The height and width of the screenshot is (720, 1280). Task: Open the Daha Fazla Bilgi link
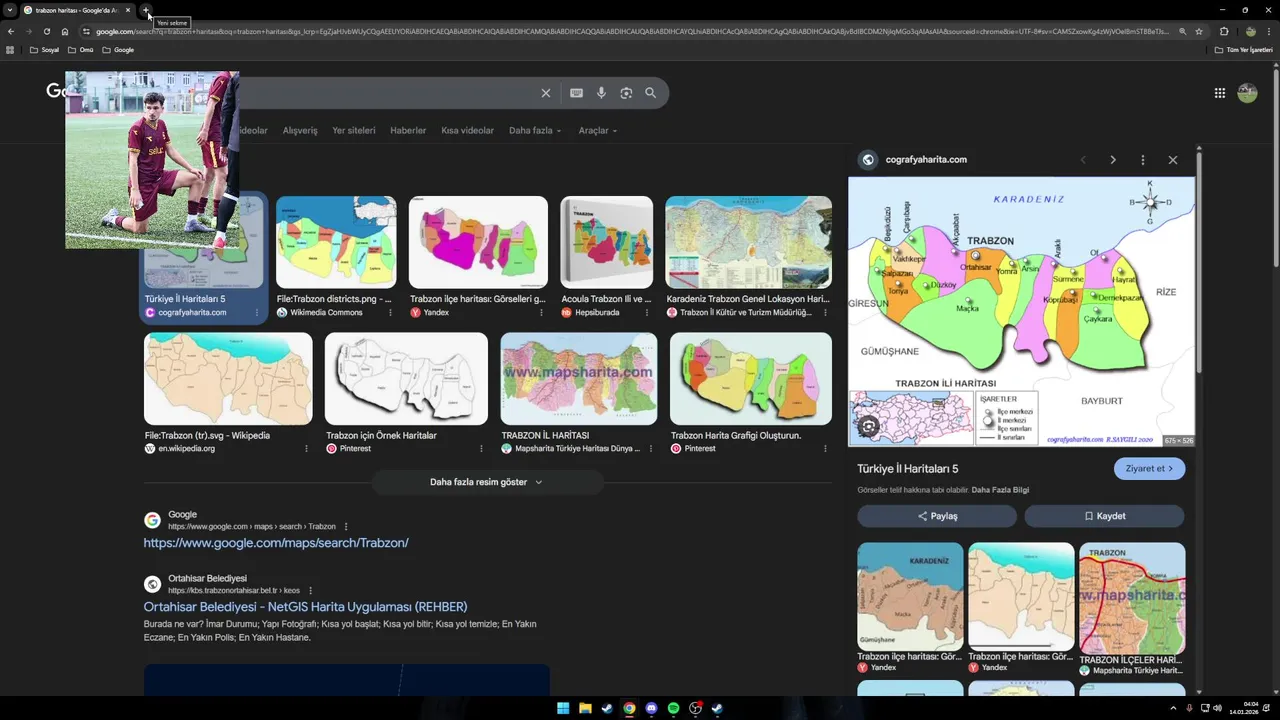1000,490
